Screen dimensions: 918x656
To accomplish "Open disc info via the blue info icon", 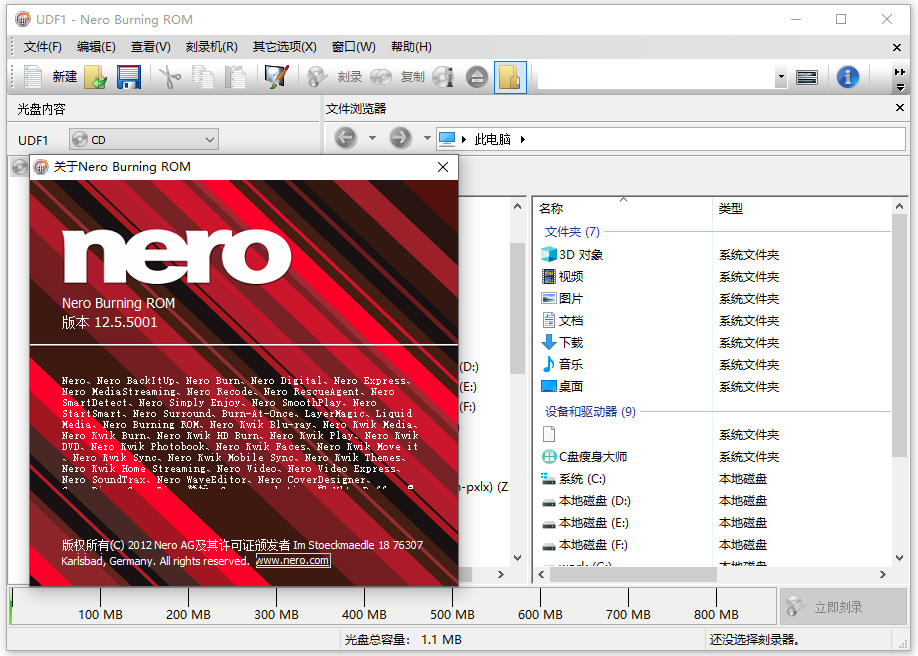I will click(847, 78).
